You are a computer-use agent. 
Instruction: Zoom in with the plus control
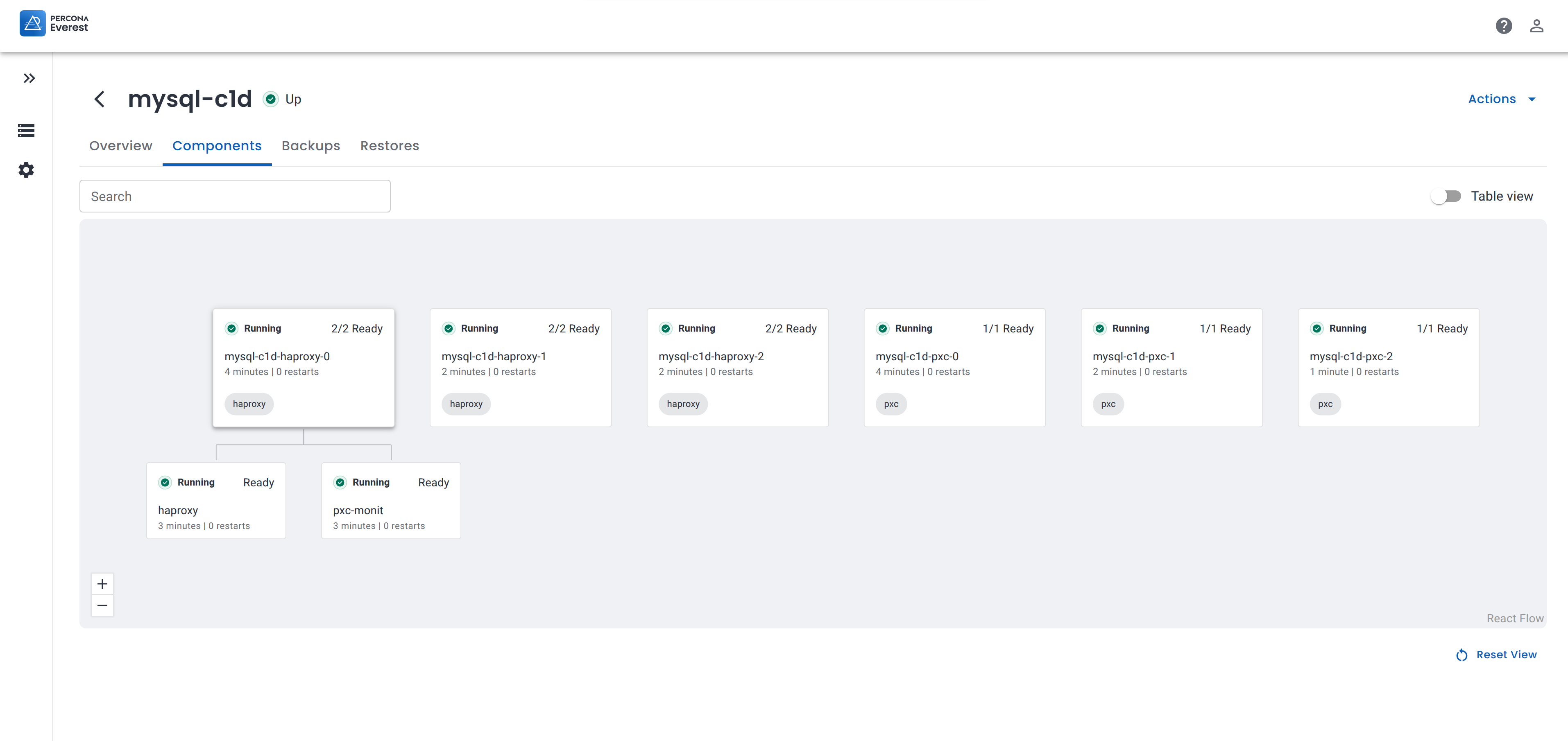(x=102, y=583)
